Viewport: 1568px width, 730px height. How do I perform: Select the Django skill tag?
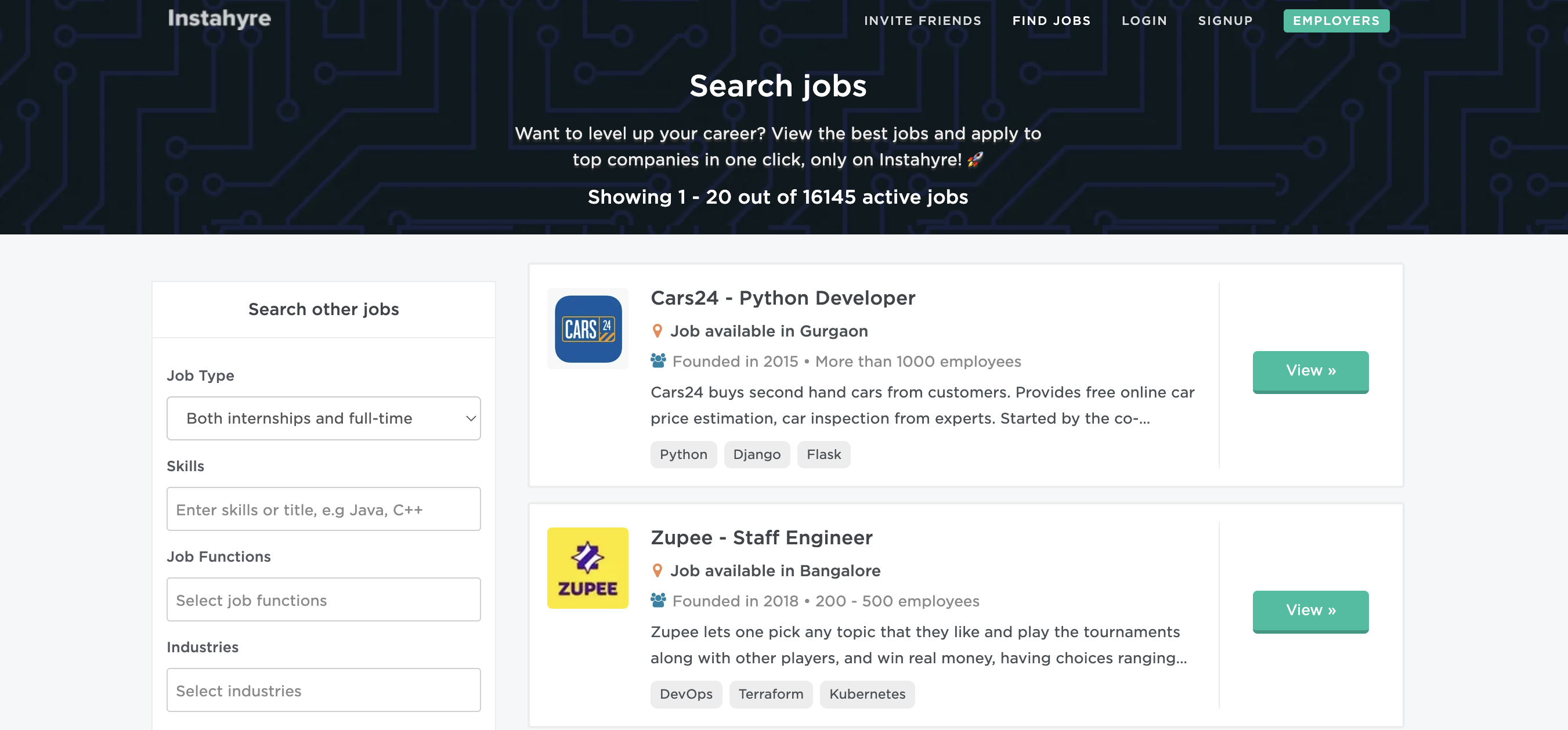[x=757, y=454]
